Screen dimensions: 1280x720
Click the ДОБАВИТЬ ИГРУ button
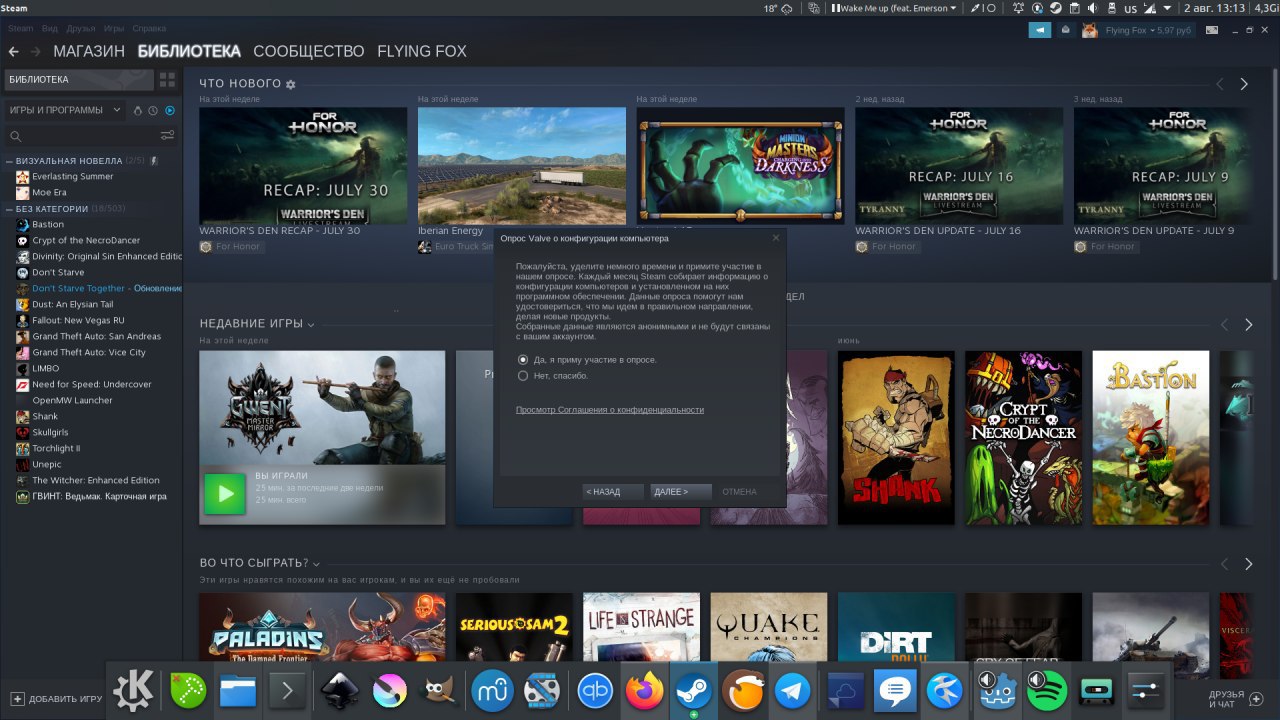pyautogui.click(x=56, y=699)
